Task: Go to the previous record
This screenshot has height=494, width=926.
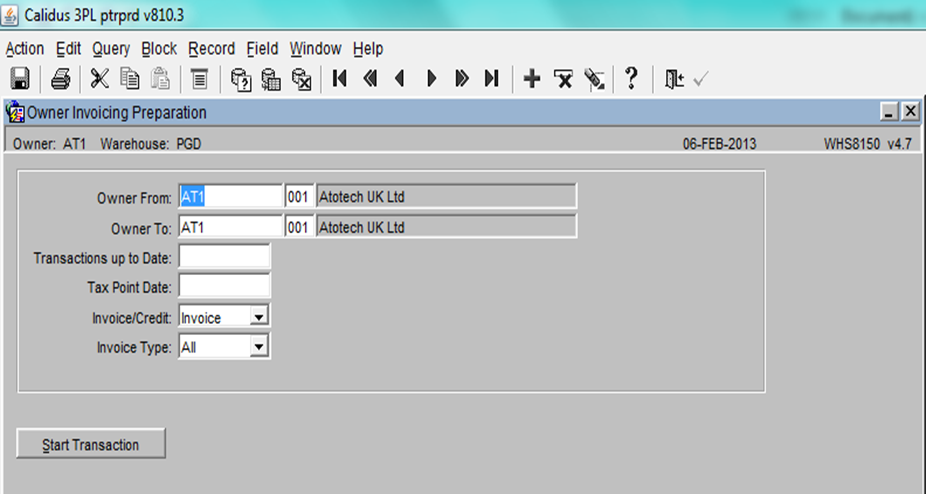Action: pos(400,78)
